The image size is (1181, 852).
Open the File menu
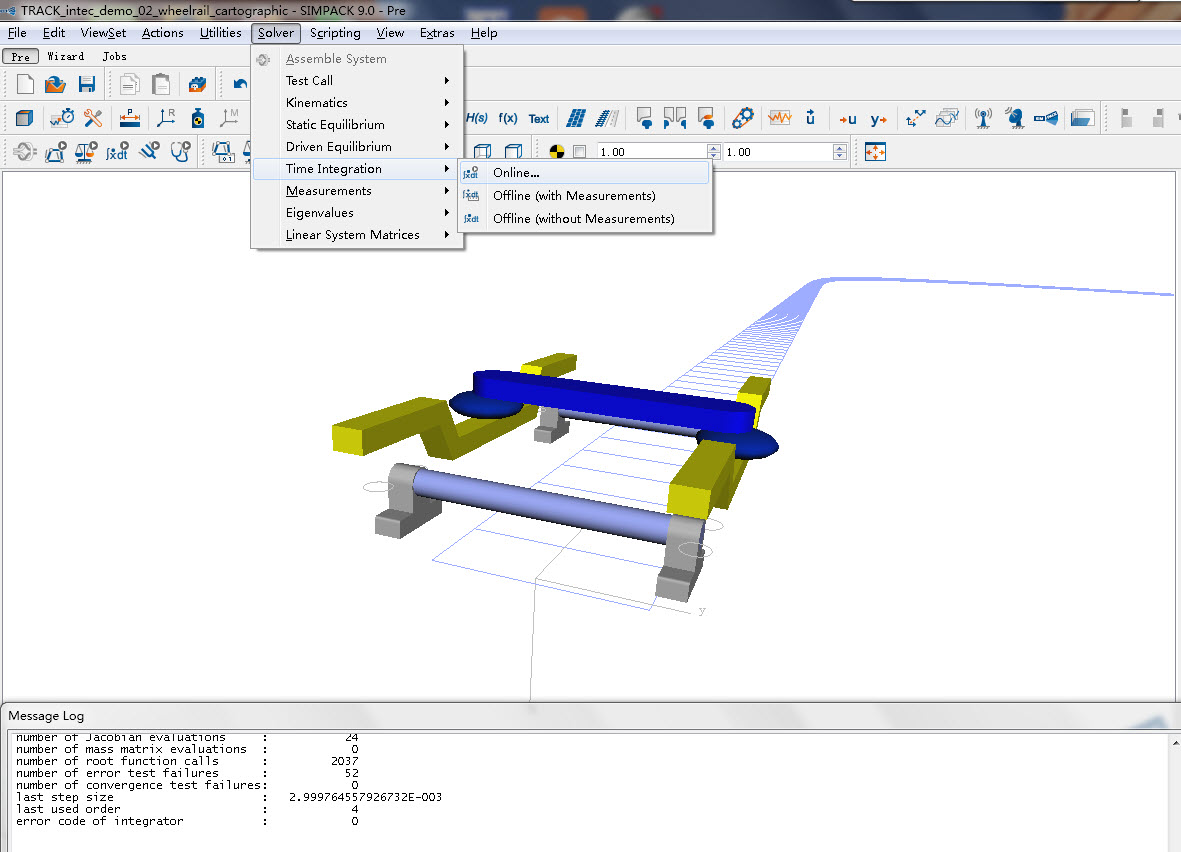(x=17, y=33)
